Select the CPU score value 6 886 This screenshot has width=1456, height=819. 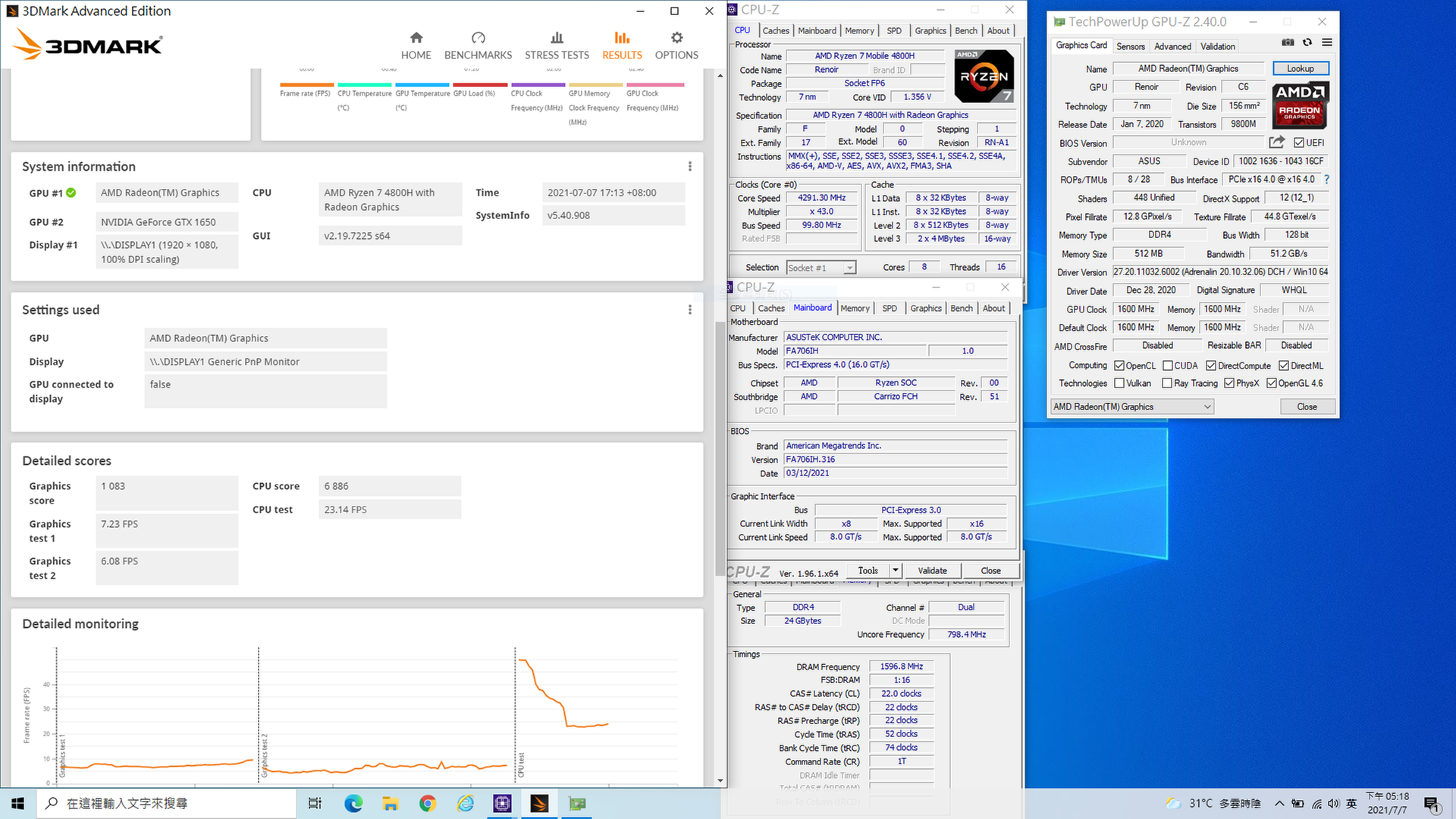(x=336, y=486)
